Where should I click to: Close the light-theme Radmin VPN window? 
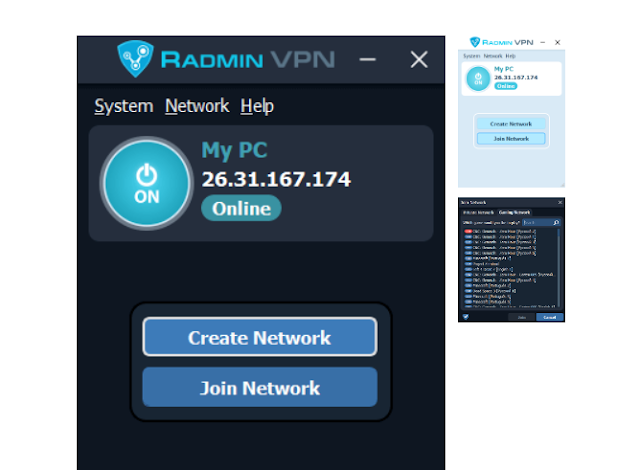click(558, 42)
